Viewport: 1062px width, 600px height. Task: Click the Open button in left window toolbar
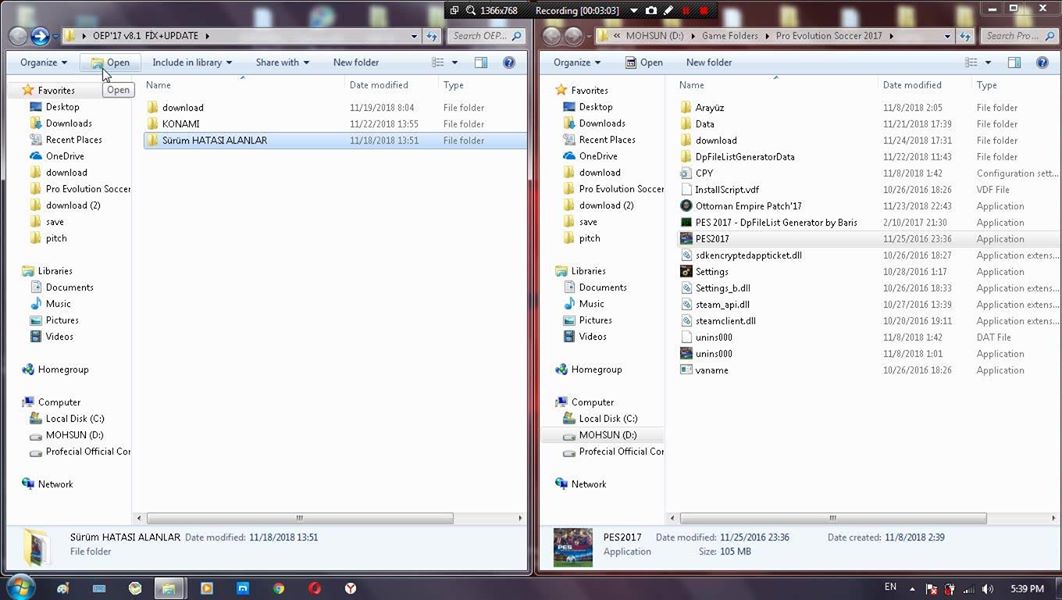click(x=110, y=62)
